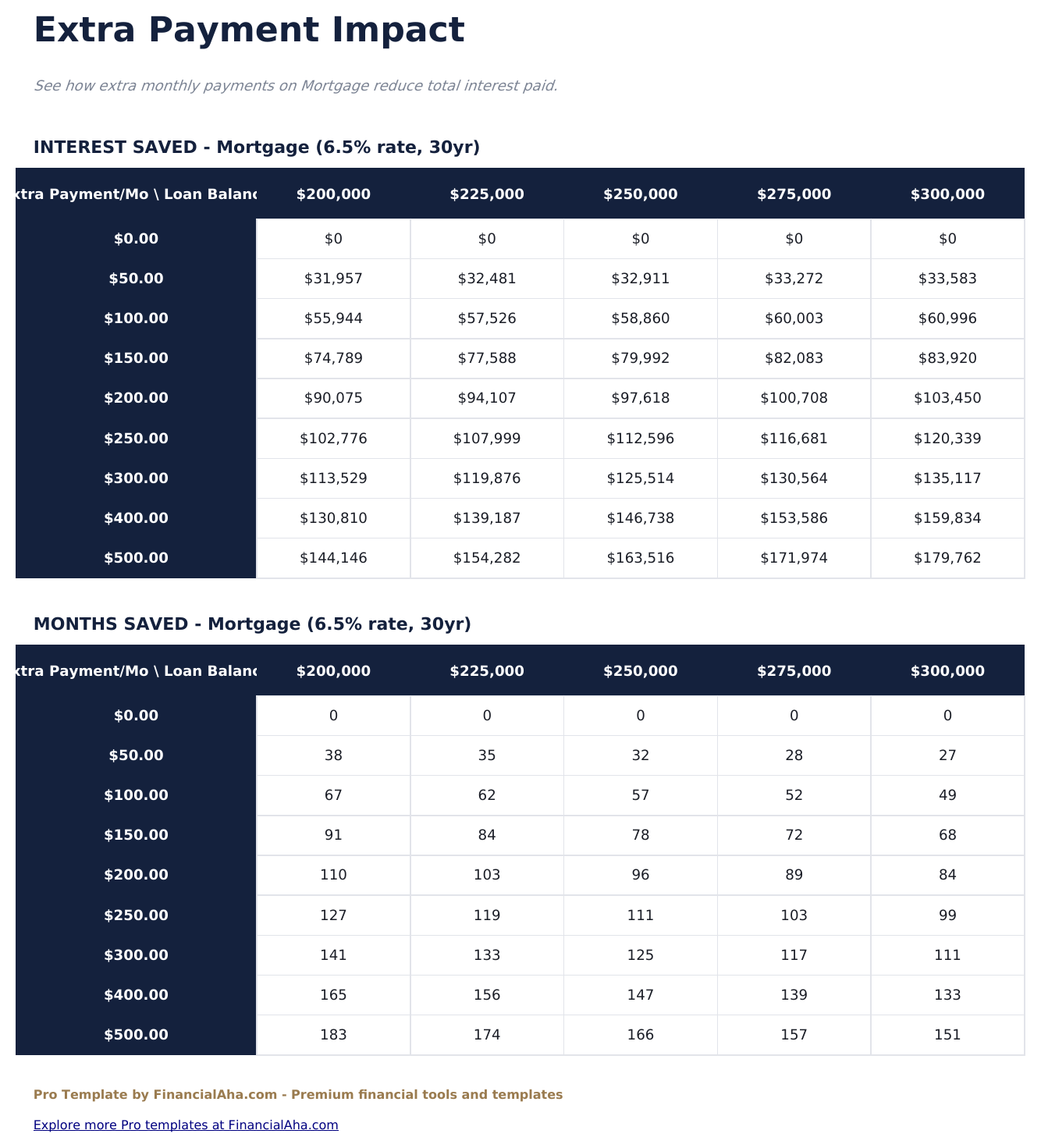
Task: Open the FinancialAha.com templates link
Action: tap(185, 1125)
